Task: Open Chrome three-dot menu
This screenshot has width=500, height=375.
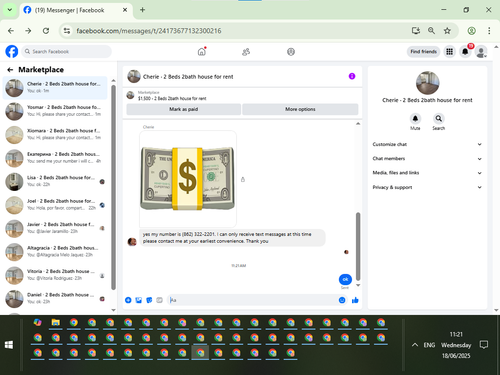Action: [489, 31]
